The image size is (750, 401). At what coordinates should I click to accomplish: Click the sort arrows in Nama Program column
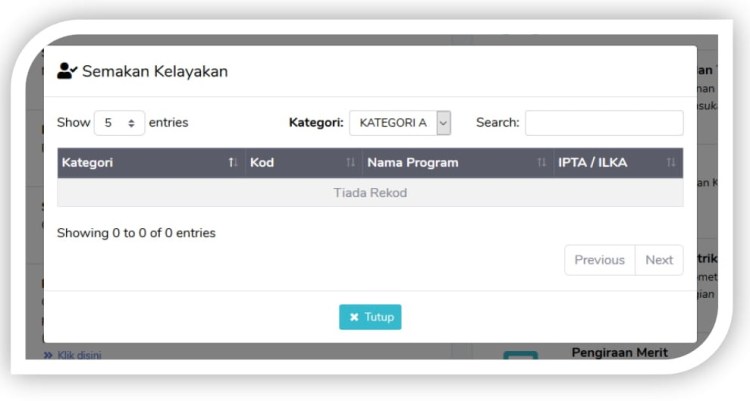tap(542, 163)
